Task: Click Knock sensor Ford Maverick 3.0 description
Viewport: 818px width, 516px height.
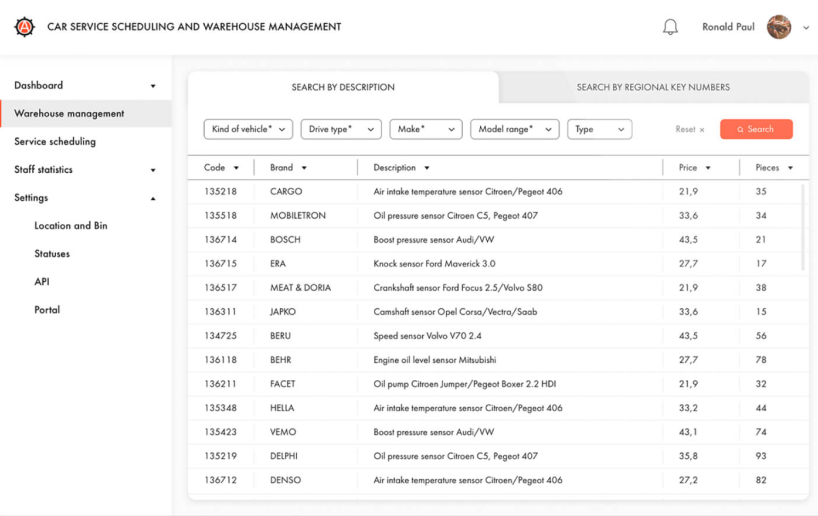Action: [434, 263]
